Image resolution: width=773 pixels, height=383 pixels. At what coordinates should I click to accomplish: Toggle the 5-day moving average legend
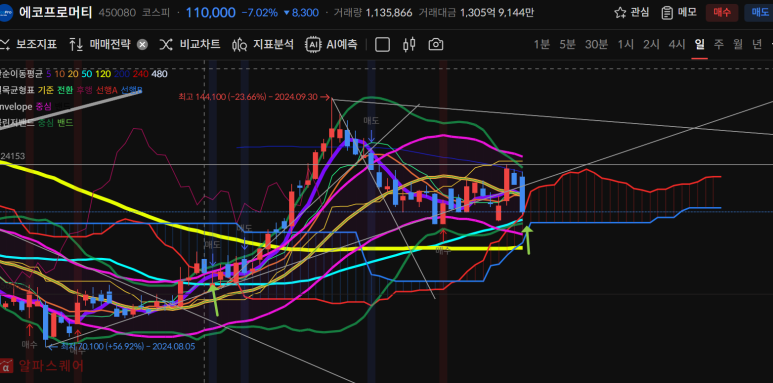click(48, 74)
